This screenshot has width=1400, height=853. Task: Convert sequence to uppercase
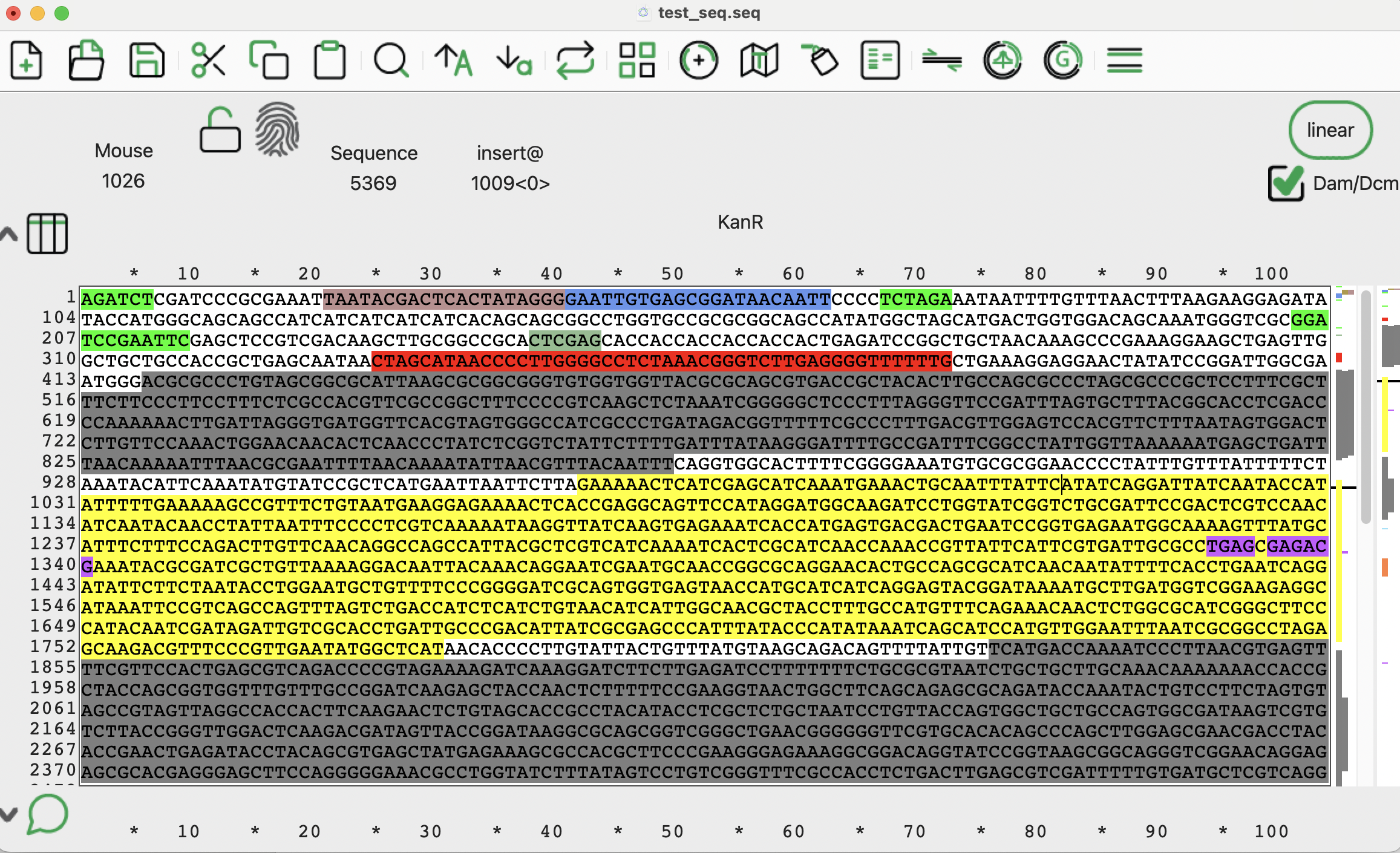(x=453, y=60)
